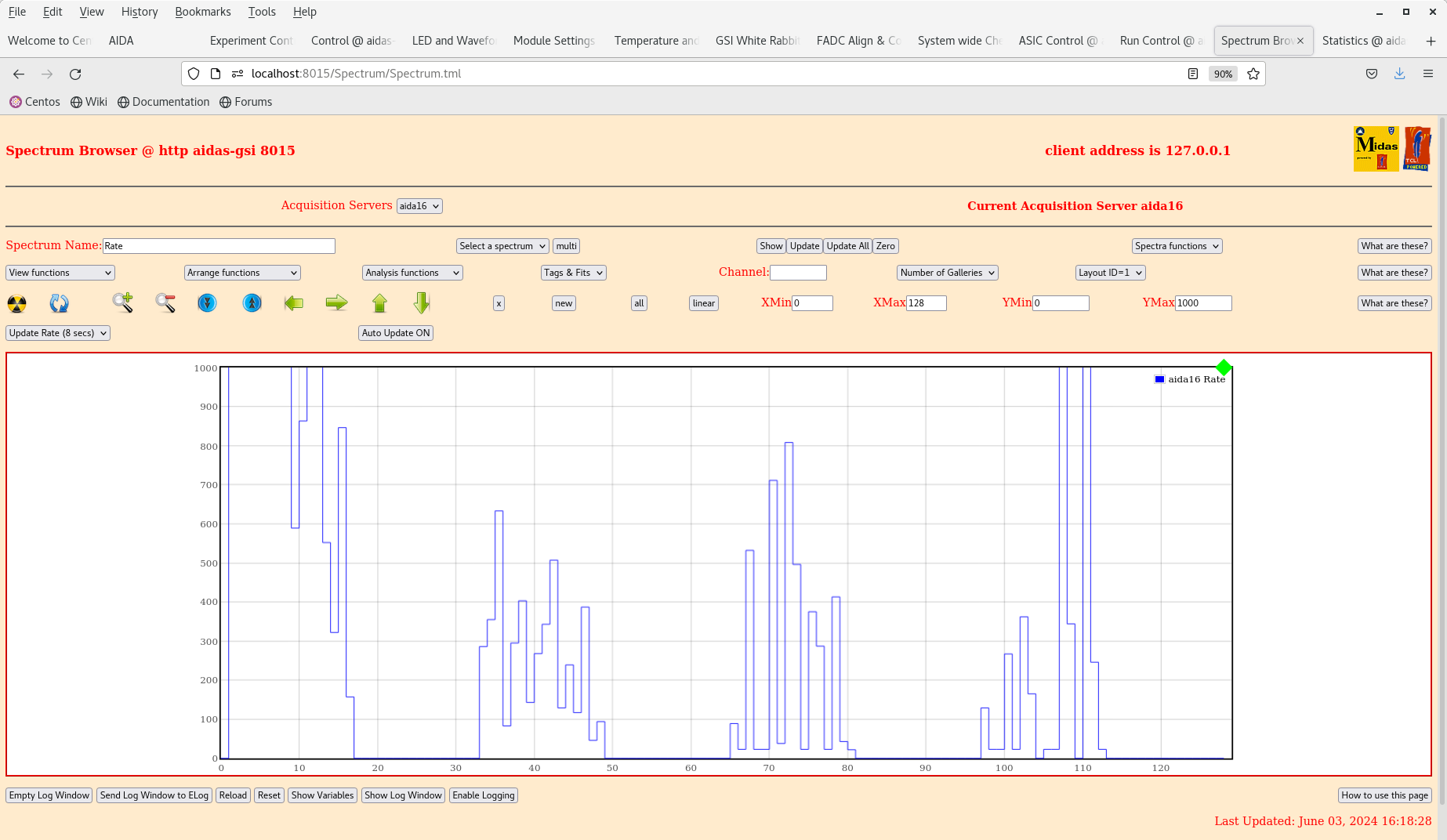Open a new browser tab with plus

point(1431,41)
